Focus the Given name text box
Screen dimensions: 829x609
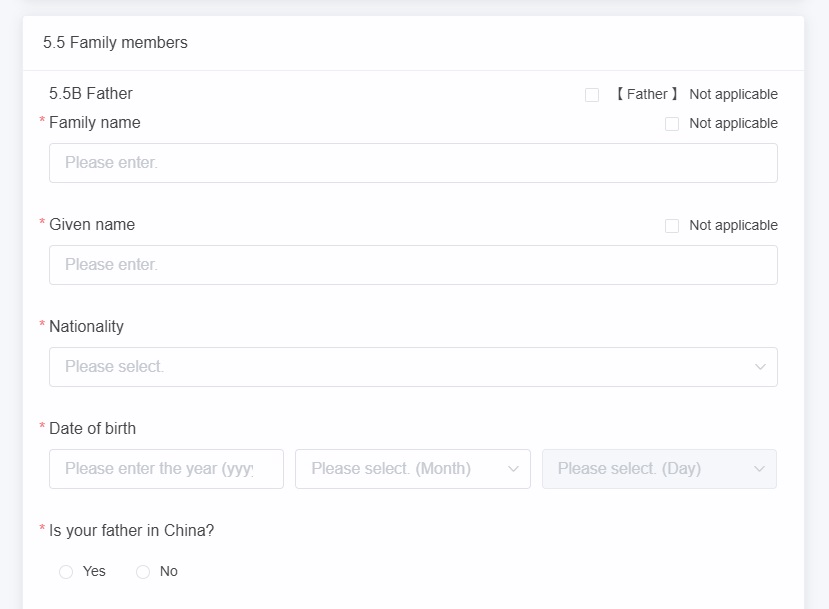tap(413, 265)
